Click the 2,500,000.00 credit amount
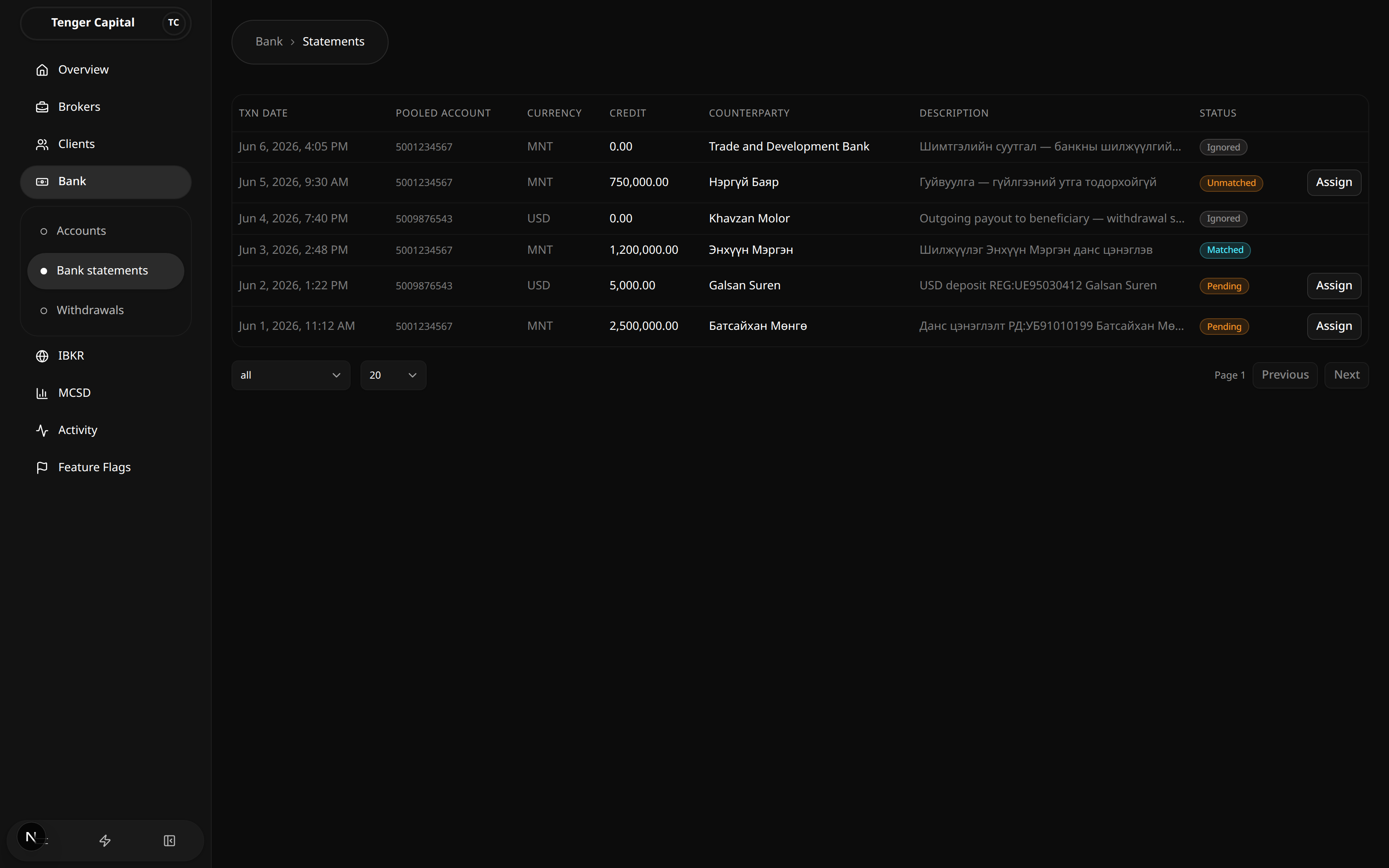Screen dimensions: 1389x868 click(x=643, y=326)
